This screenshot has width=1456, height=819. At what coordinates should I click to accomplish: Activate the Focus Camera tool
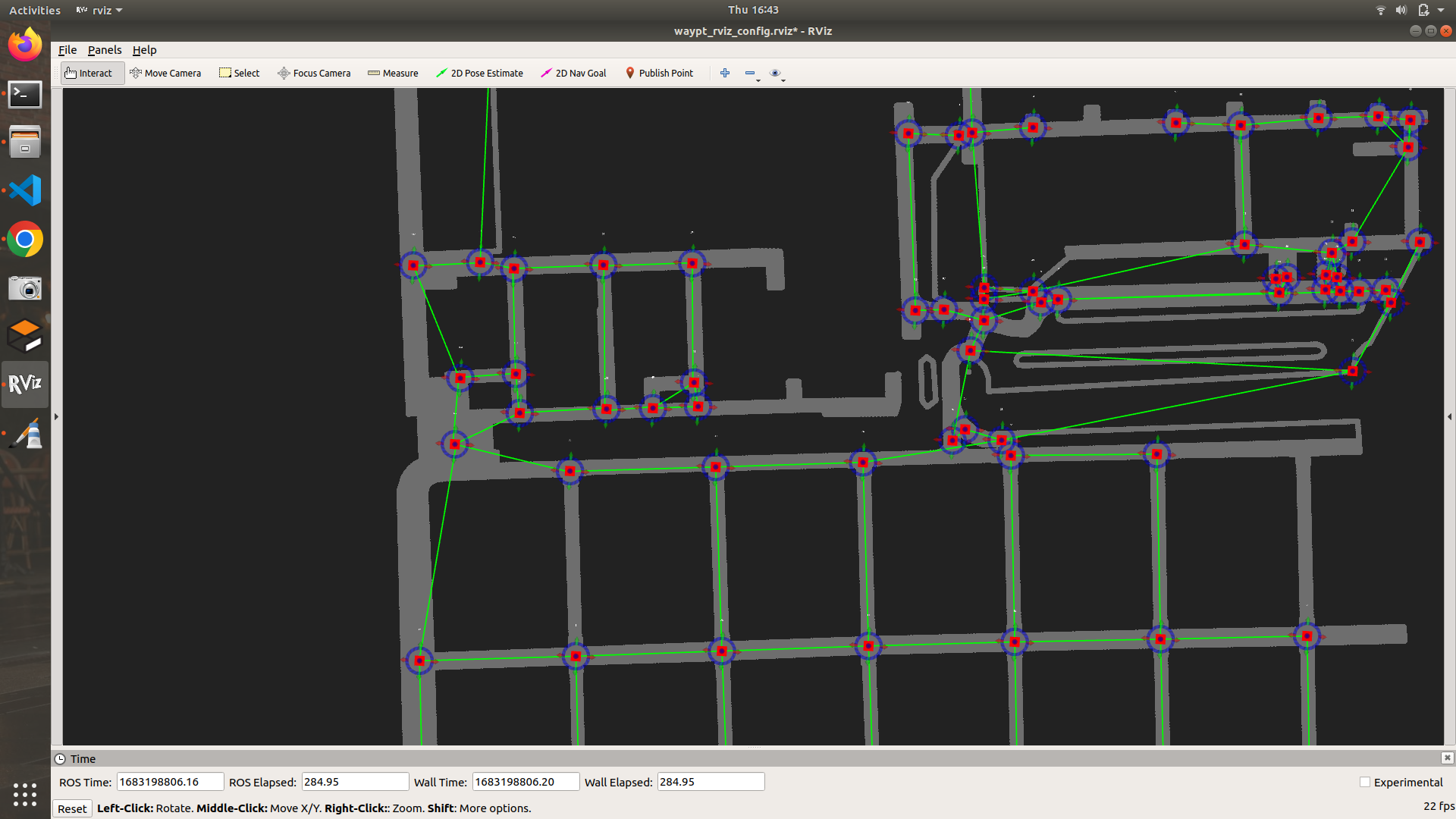click(314, 73)
